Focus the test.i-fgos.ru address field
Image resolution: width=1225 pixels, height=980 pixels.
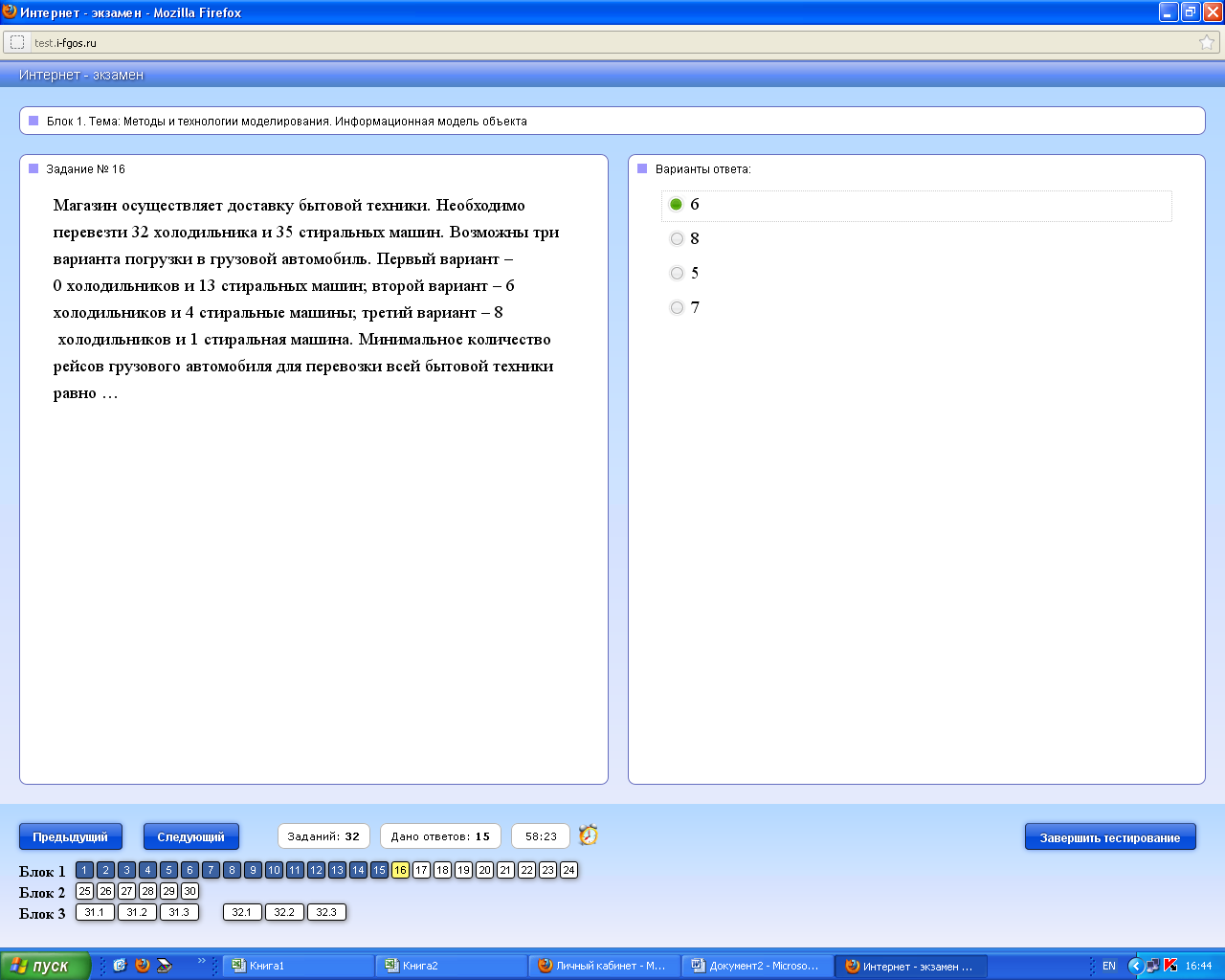[612, 42]
